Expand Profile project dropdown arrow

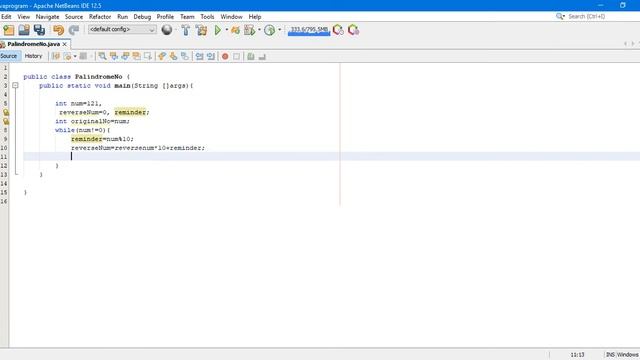pos(259,30)
